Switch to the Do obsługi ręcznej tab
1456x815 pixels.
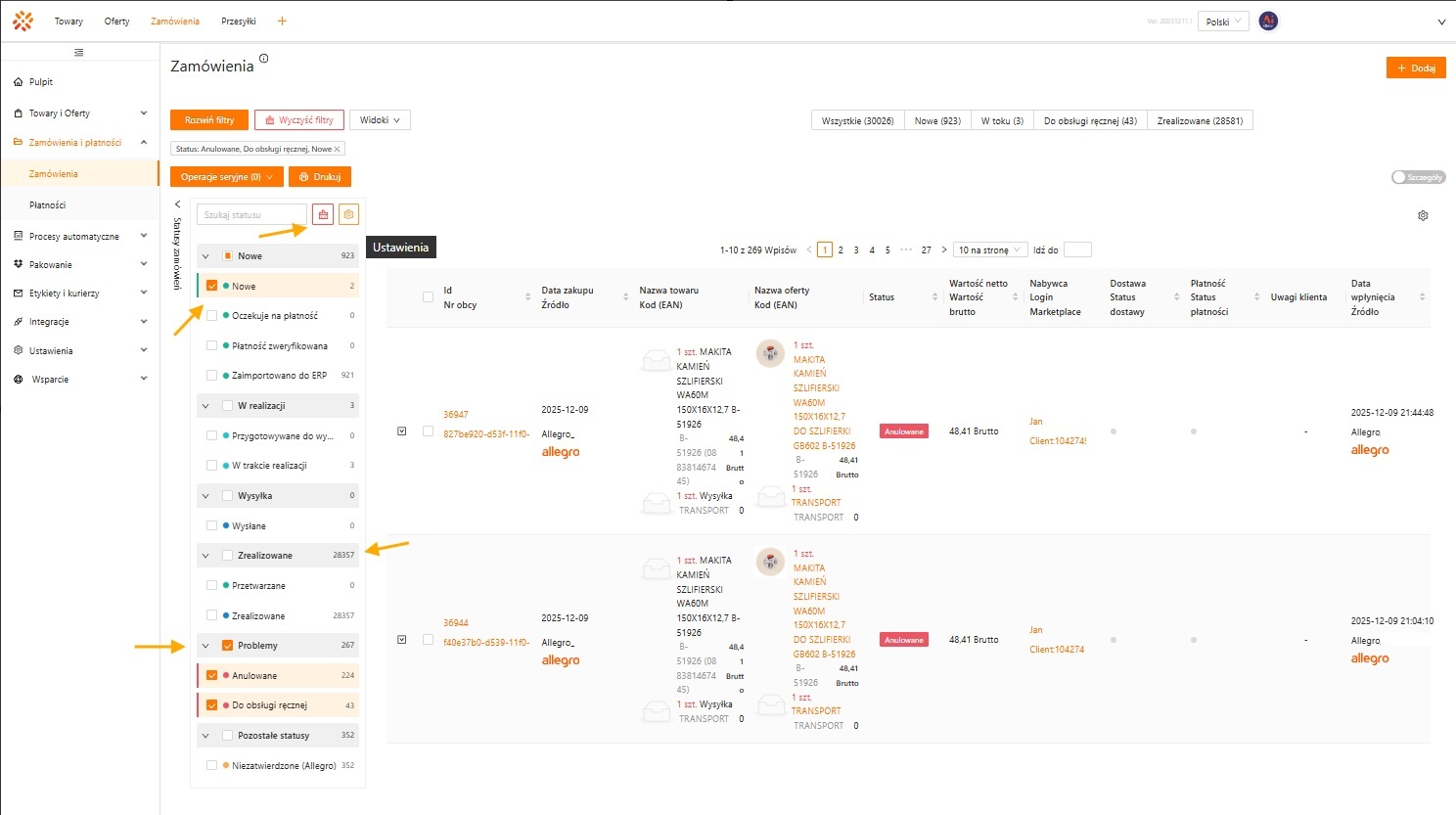point(1089,120)
